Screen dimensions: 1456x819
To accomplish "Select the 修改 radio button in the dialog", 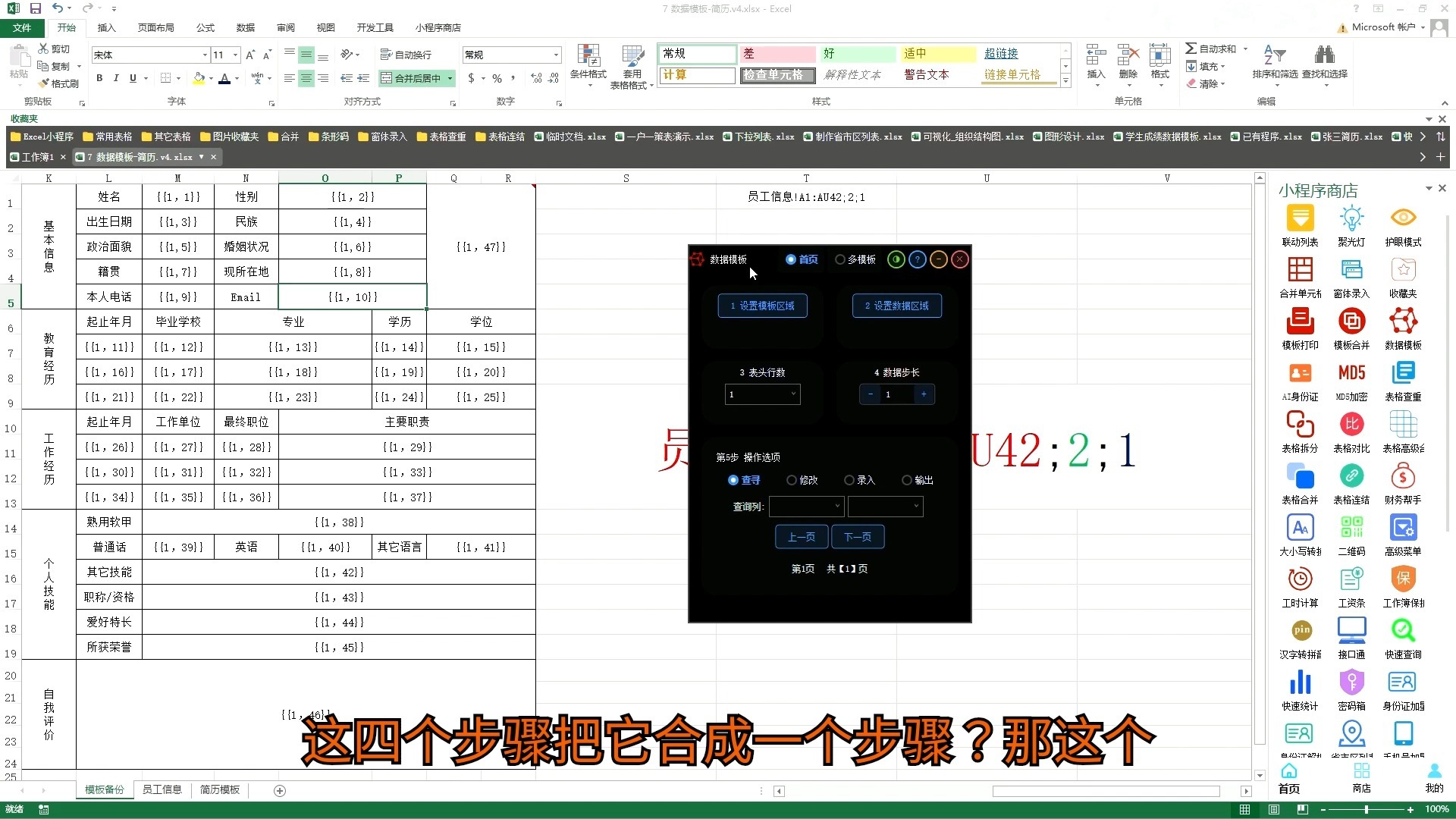I will (792, 480).
